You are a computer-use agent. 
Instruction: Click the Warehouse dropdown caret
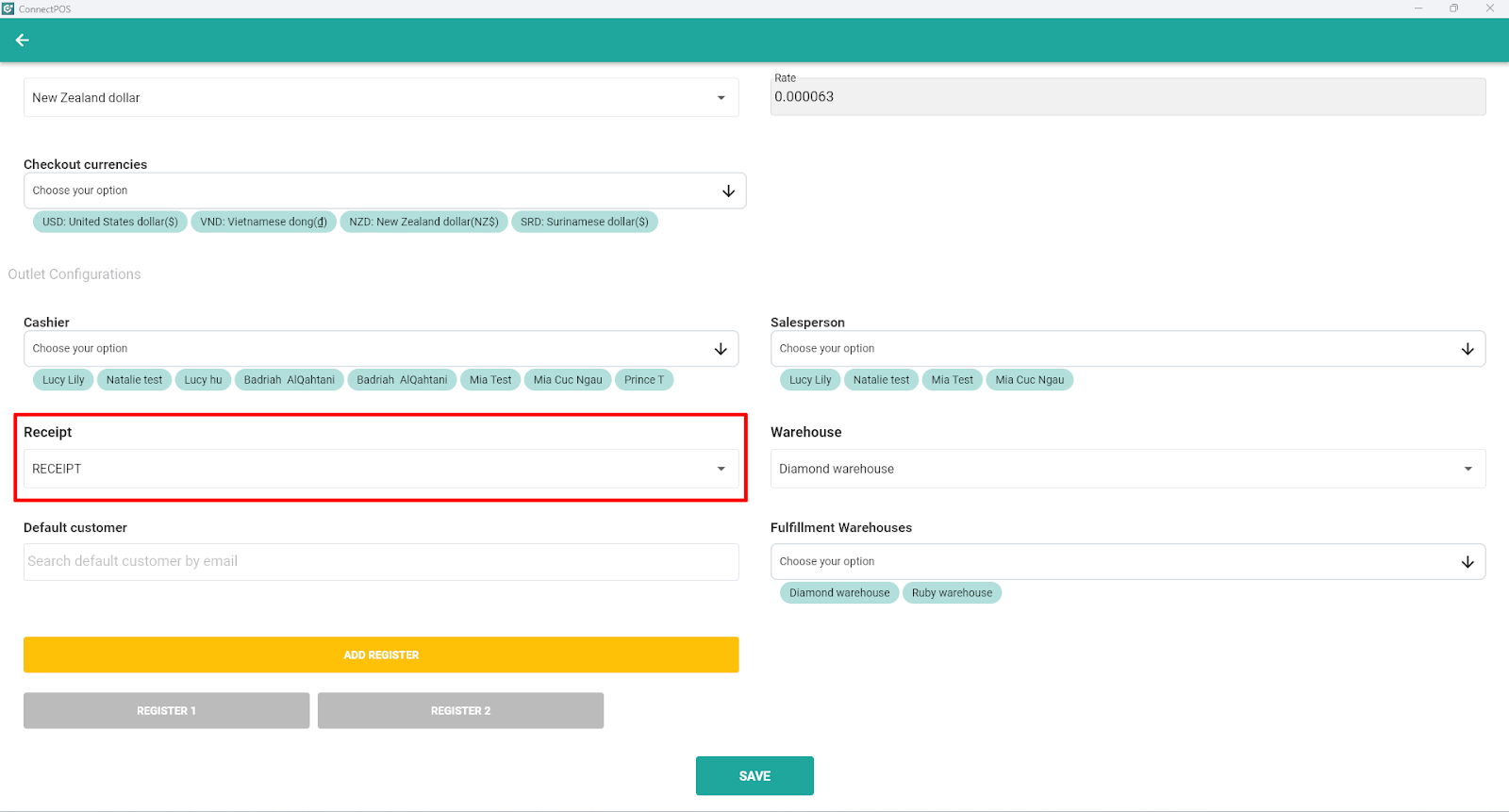1468,469
